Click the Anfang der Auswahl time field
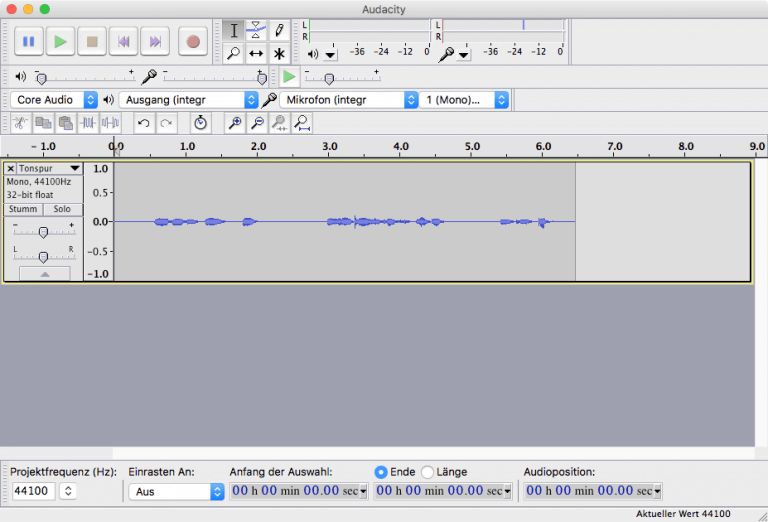Viewport: 768px width, 522px height. (299, 491)
